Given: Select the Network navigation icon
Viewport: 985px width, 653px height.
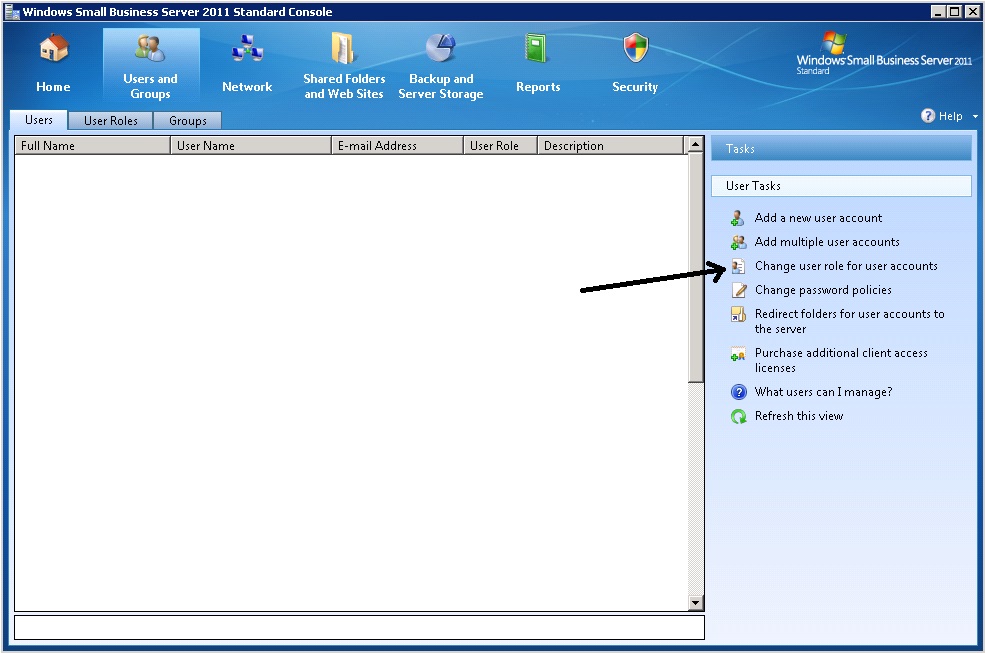Looking at the screenshot, I should pos(247,48).
